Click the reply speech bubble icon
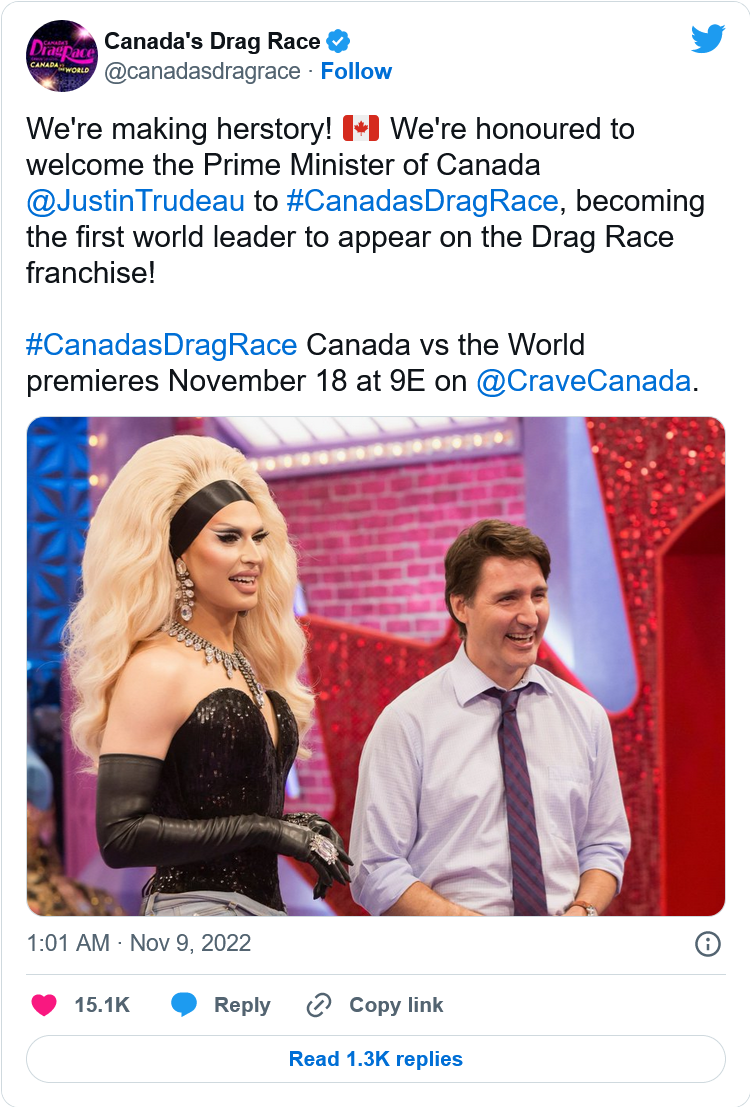The height and width of the screenshot is (1107, 750). 184,1005
